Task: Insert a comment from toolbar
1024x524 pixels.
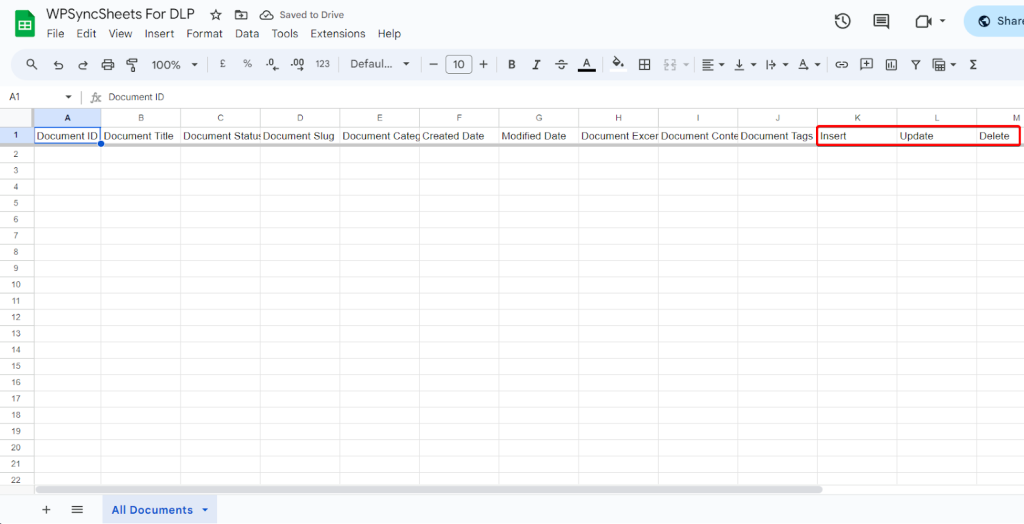Action: tap(867, 64)
